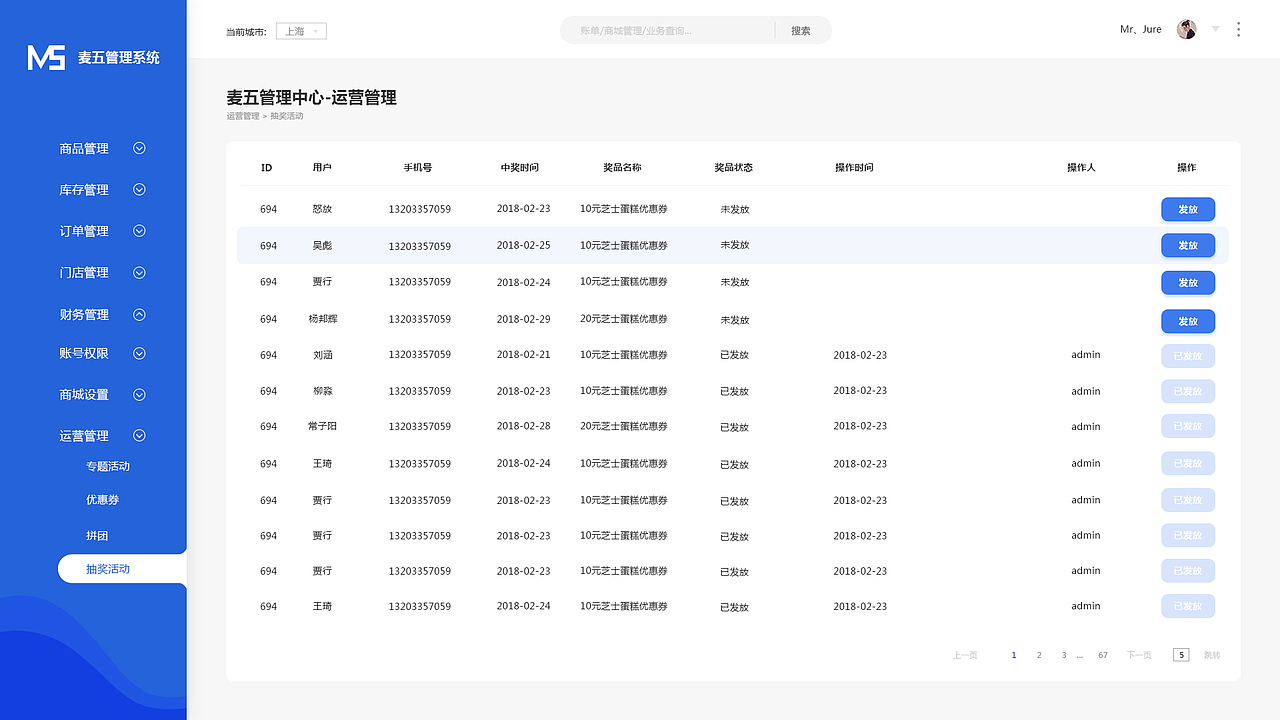This screenshot has width=1280, height=720.
Task: Click the 奖品状态 column header
Action: [x=733, y=167]
